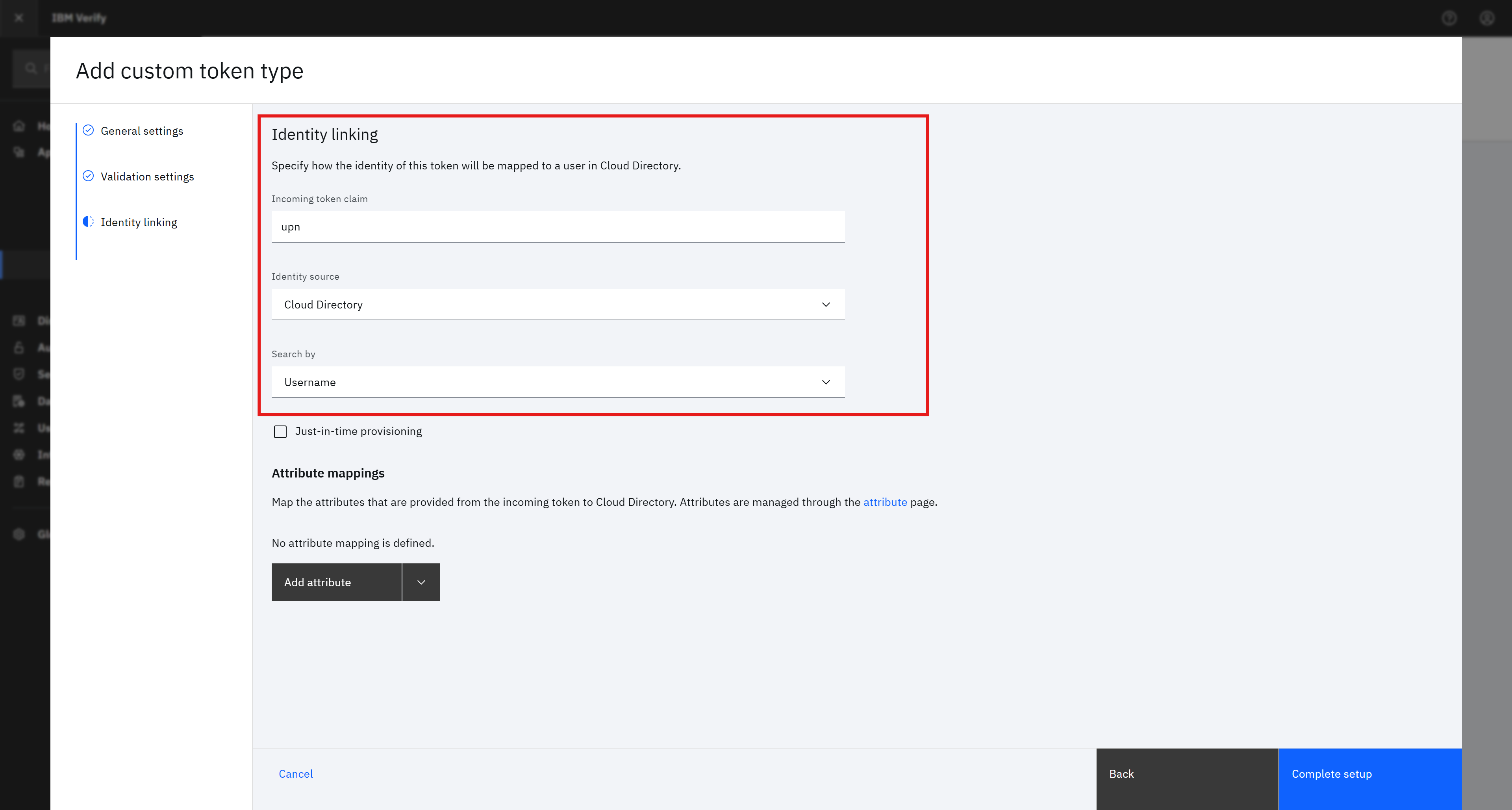This screenshot has height=810, width=1512.
Task: Open the Search by Username dropdown
Action: coord(558,382)
